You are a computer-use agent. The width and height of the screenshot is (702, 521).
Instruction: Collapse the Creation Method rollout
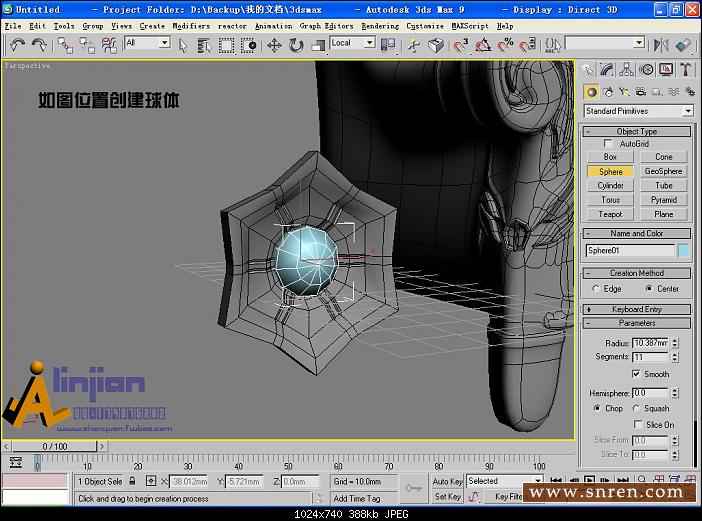click(x=637, y=273)
